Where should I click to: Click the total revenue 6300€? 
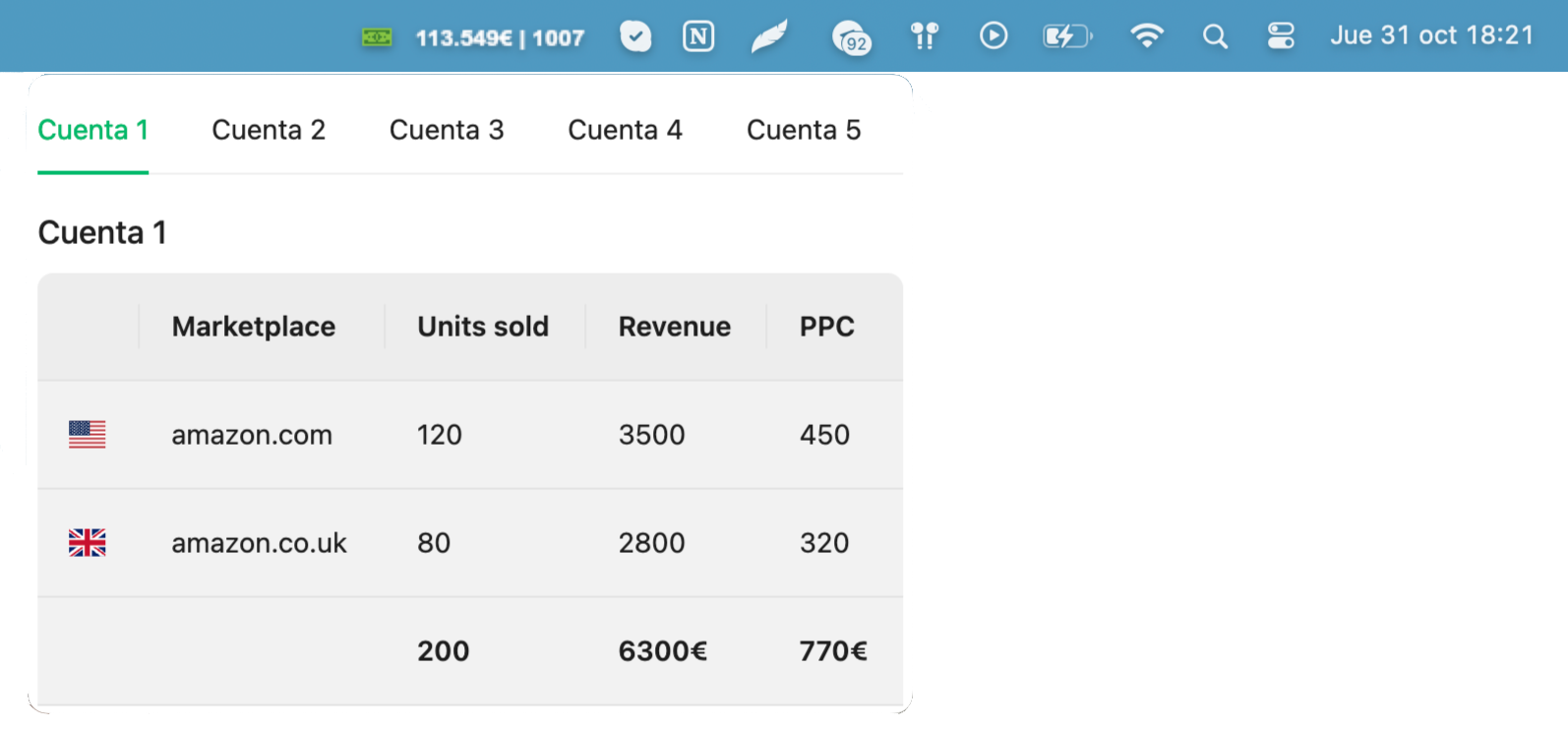[x=663, y=651]
